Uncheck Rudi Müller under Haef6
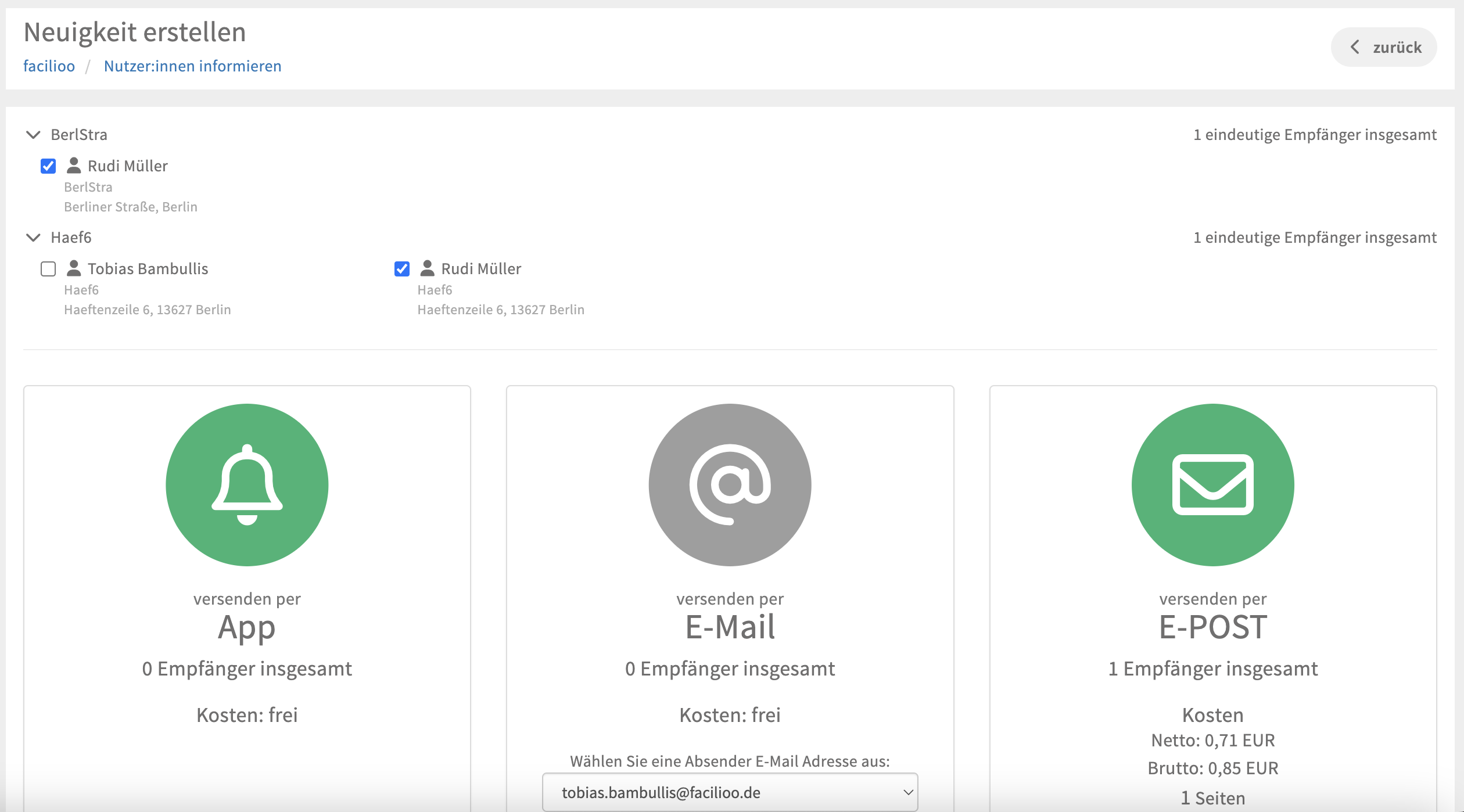The height and width of the screenshot is (812, 1464). [402, 269]
